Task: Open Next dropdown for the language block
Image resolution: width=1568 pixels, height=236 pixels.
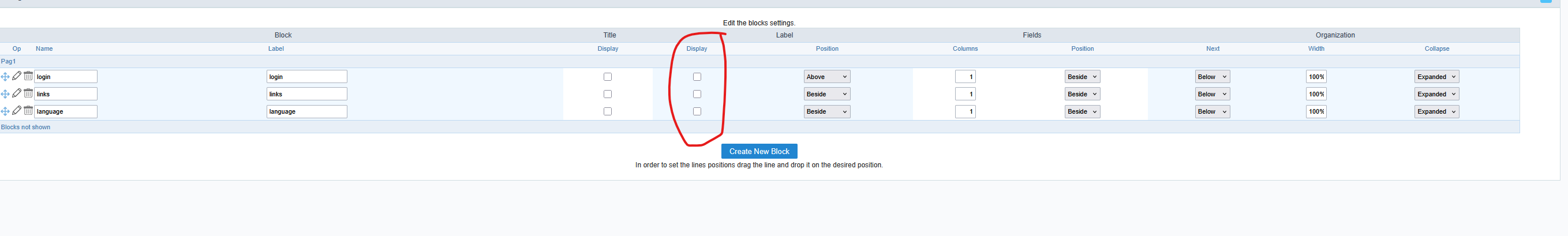Action: 1212,111
